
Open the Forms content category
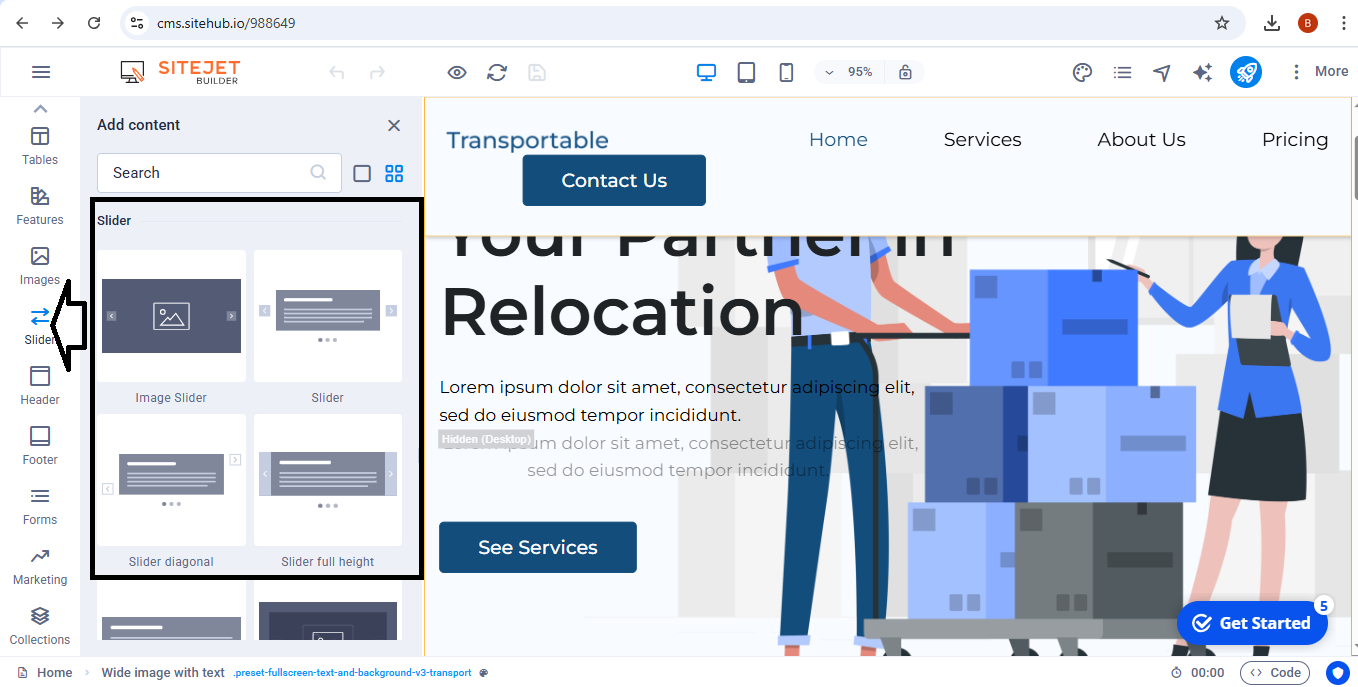pos(40,506)
